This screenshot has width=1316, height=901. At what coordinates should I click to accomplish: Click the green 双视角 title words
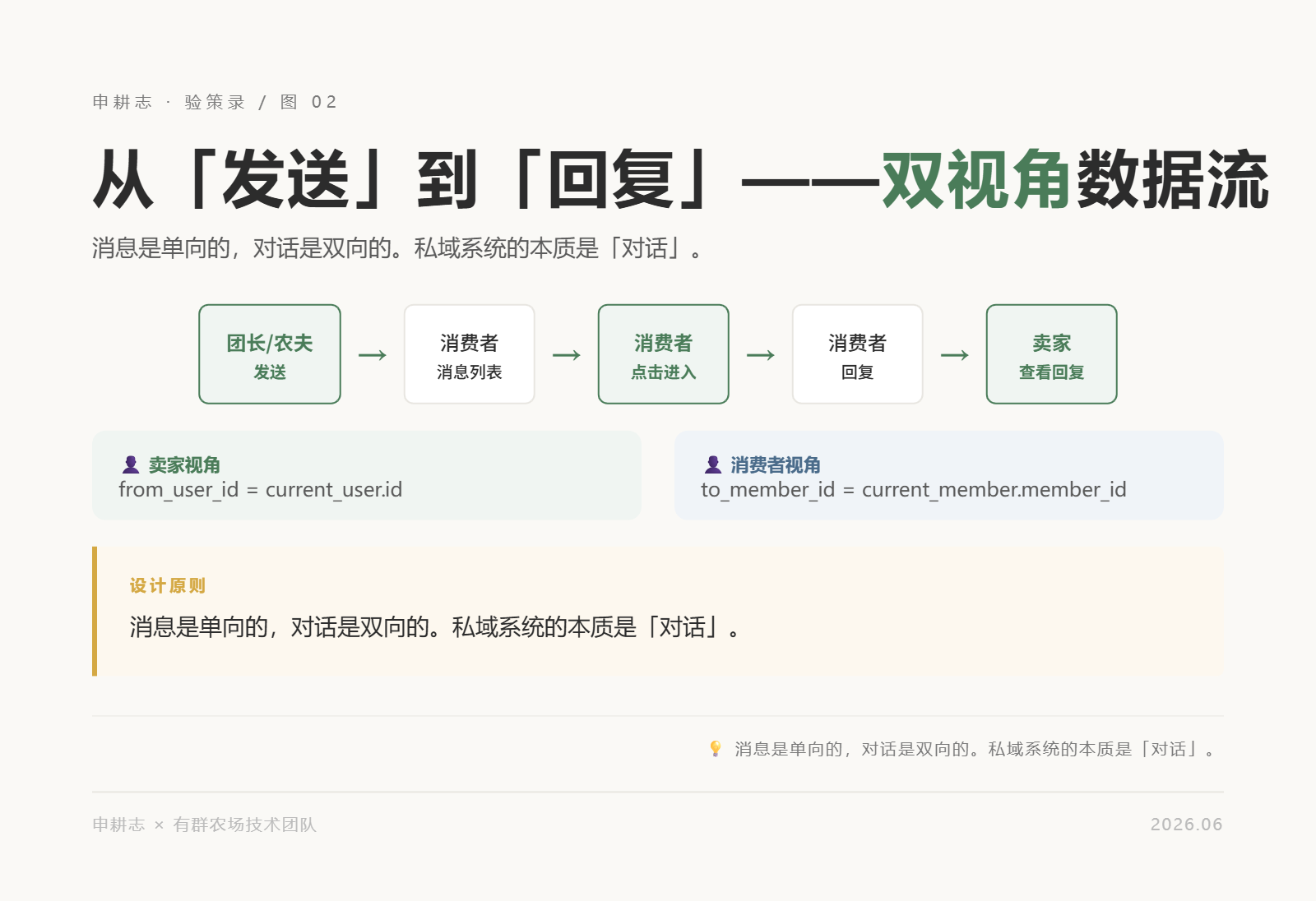click(976, 179)
